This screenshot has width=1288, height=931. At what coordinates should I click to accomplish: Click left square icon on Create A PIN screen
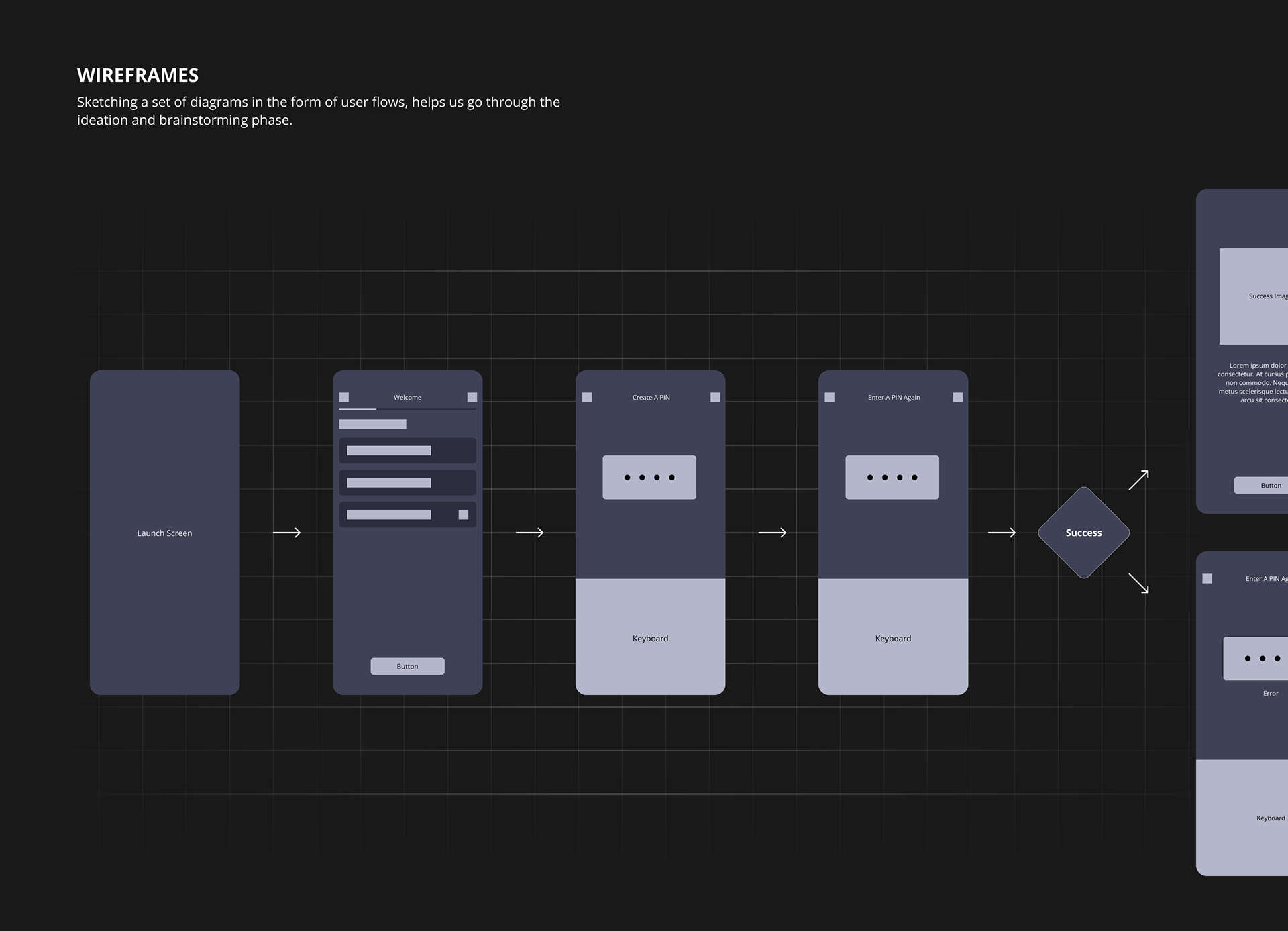[x=587, y=398]
